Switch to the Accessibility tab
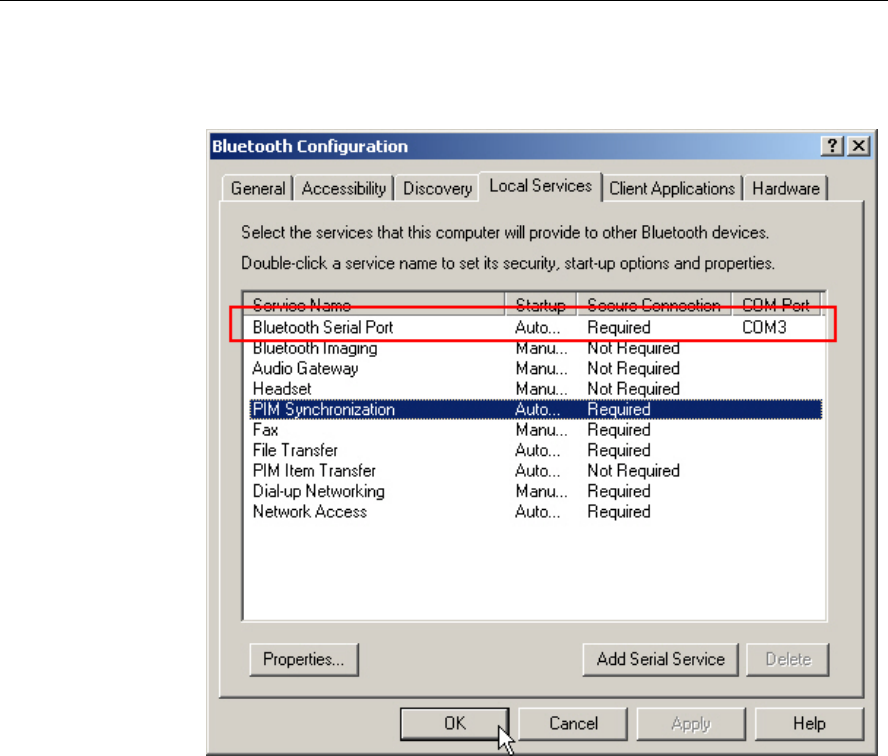Viewport: 888px width, 756px height. [x=344, y=189]
